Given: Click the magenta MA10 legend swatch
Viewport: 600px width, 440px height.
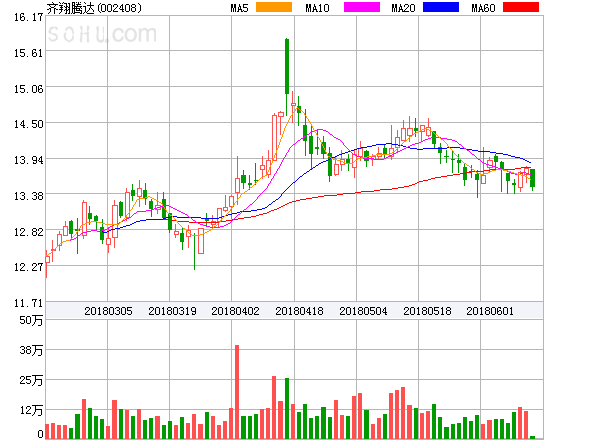Looking at the screenshot, I should pyautogui.click(x=362, y=7).
